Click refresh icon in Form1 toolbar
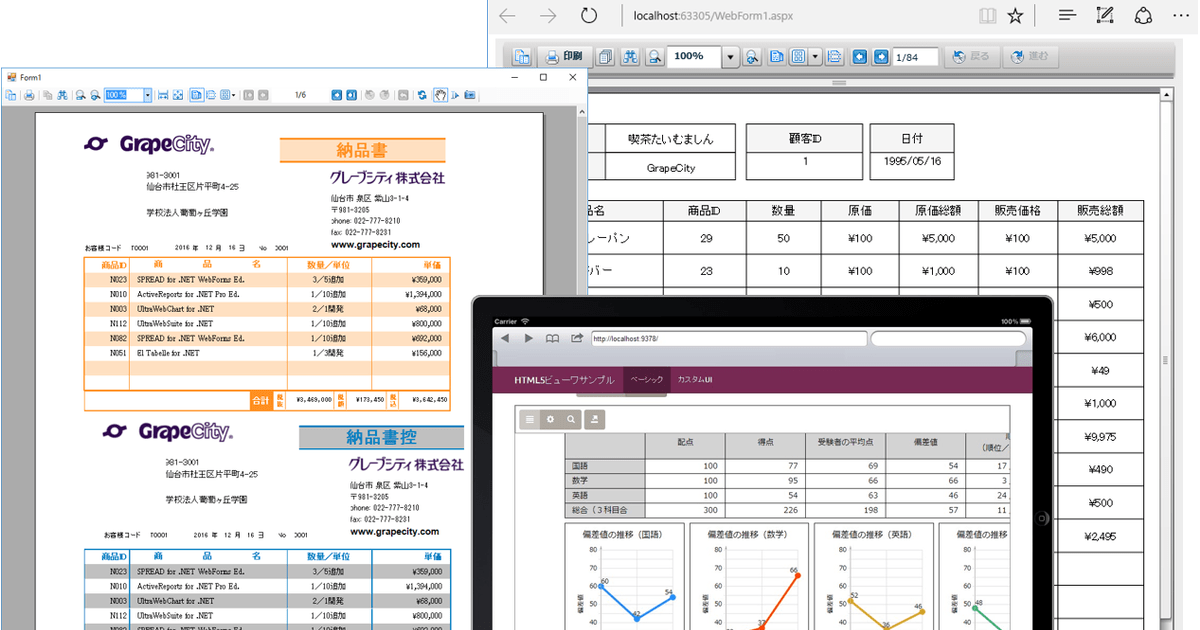 [x=422, y=95]
